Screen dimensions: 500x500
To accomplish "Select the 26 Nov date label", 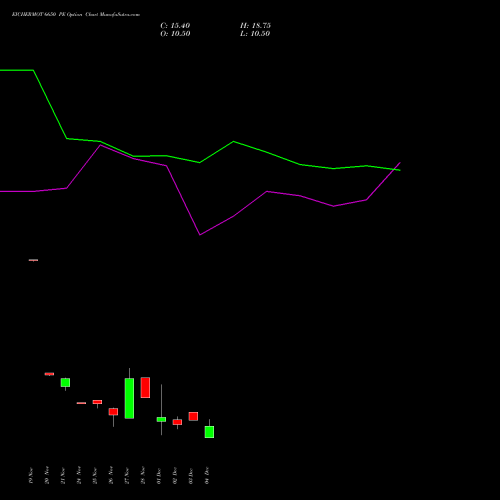I will (x=111, y=475).
